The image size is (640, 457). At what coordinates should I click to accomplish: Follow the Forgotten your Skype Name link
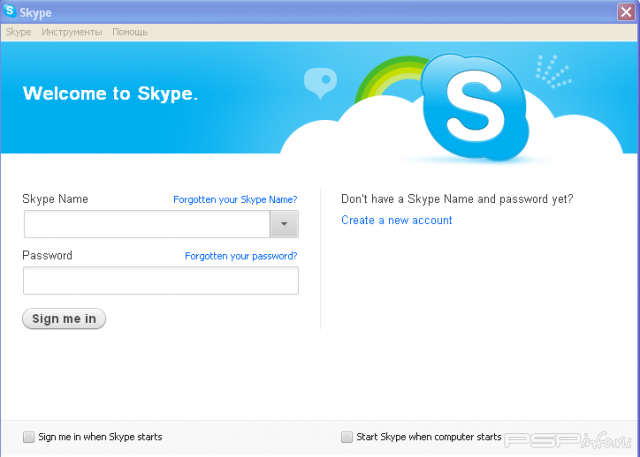[235, 200]
